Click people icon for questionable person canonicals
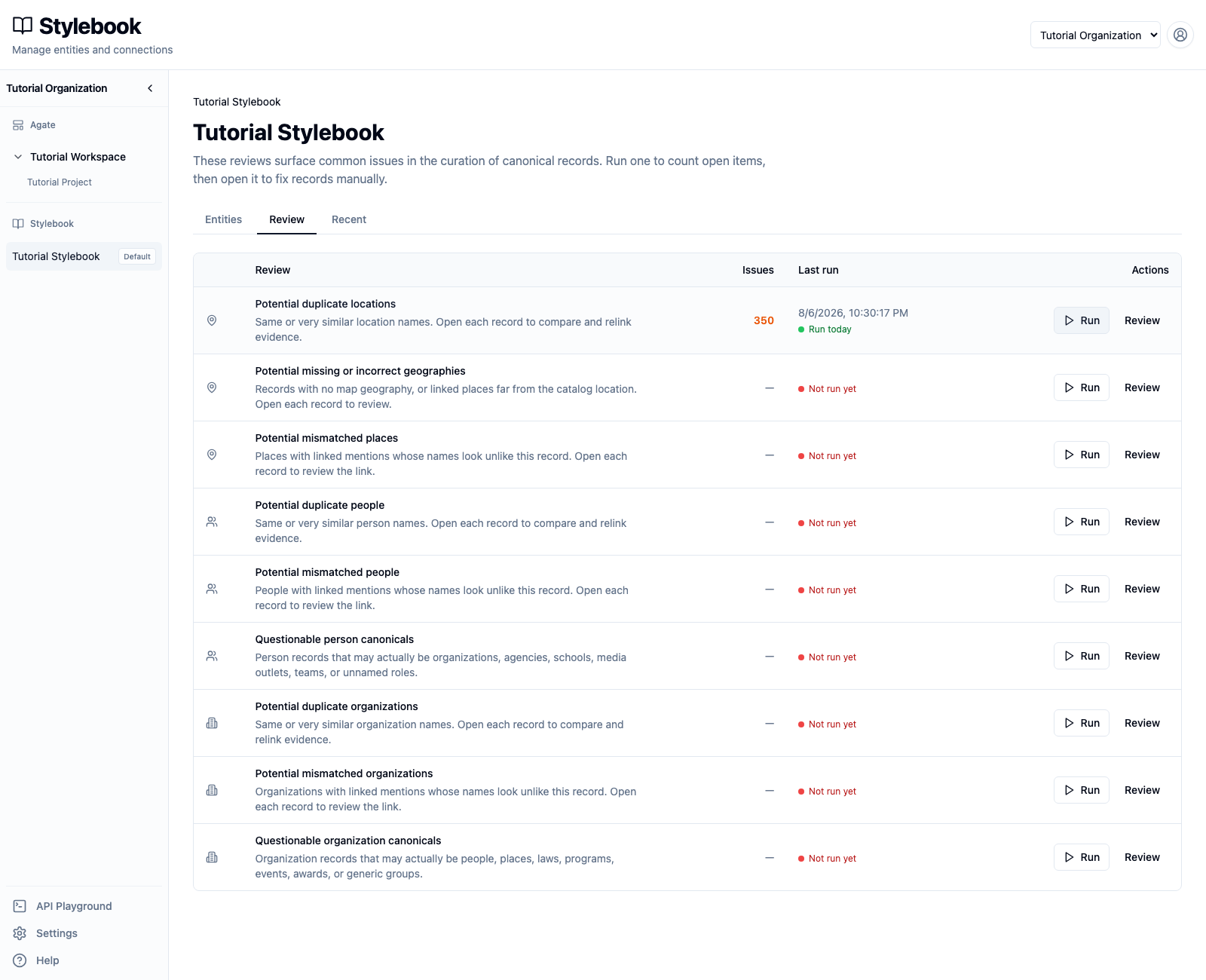This screenshot has height=980, width=1206. tap(212, 656)
